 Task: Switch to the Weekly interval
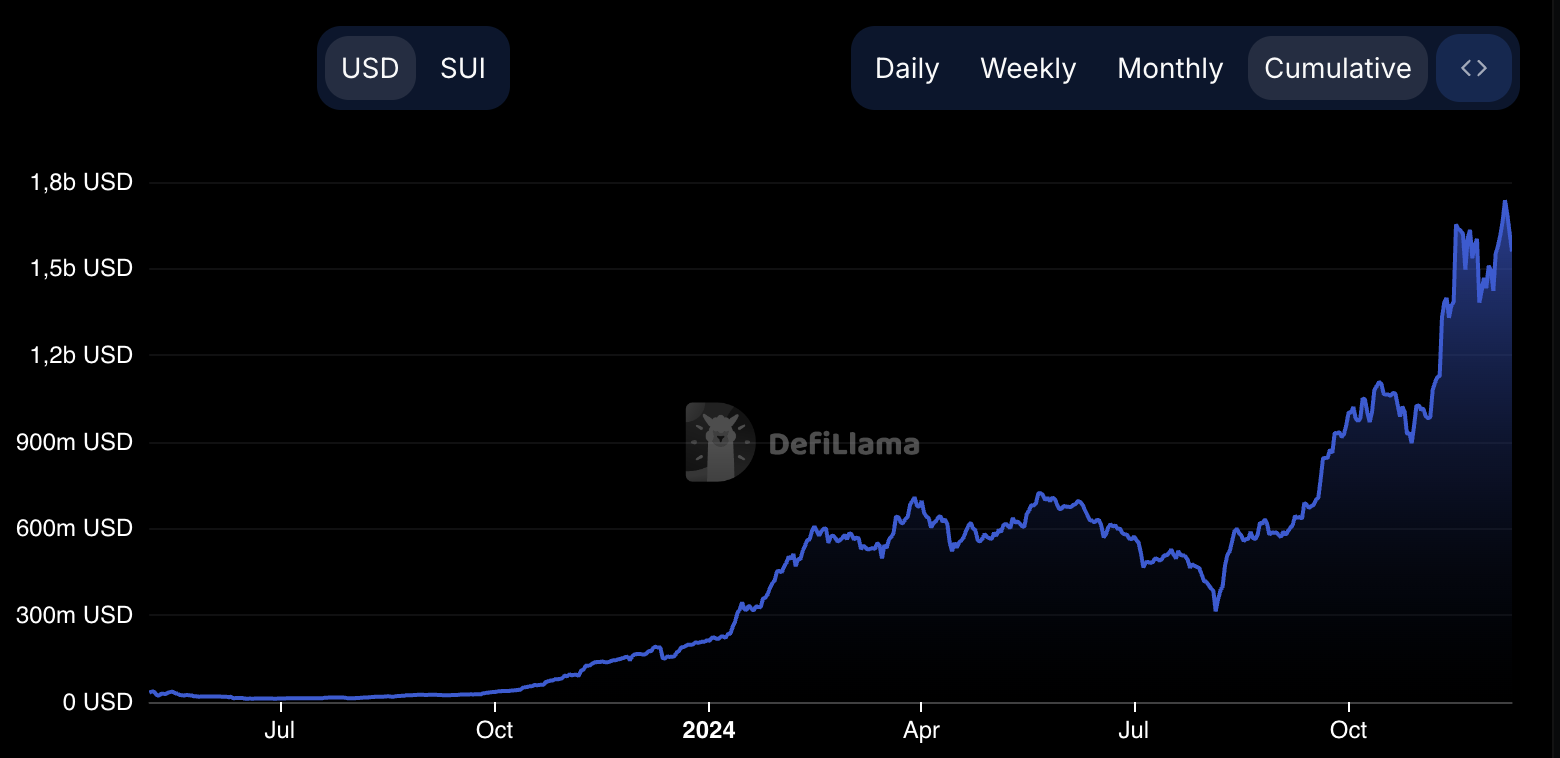click(1028, 68)
